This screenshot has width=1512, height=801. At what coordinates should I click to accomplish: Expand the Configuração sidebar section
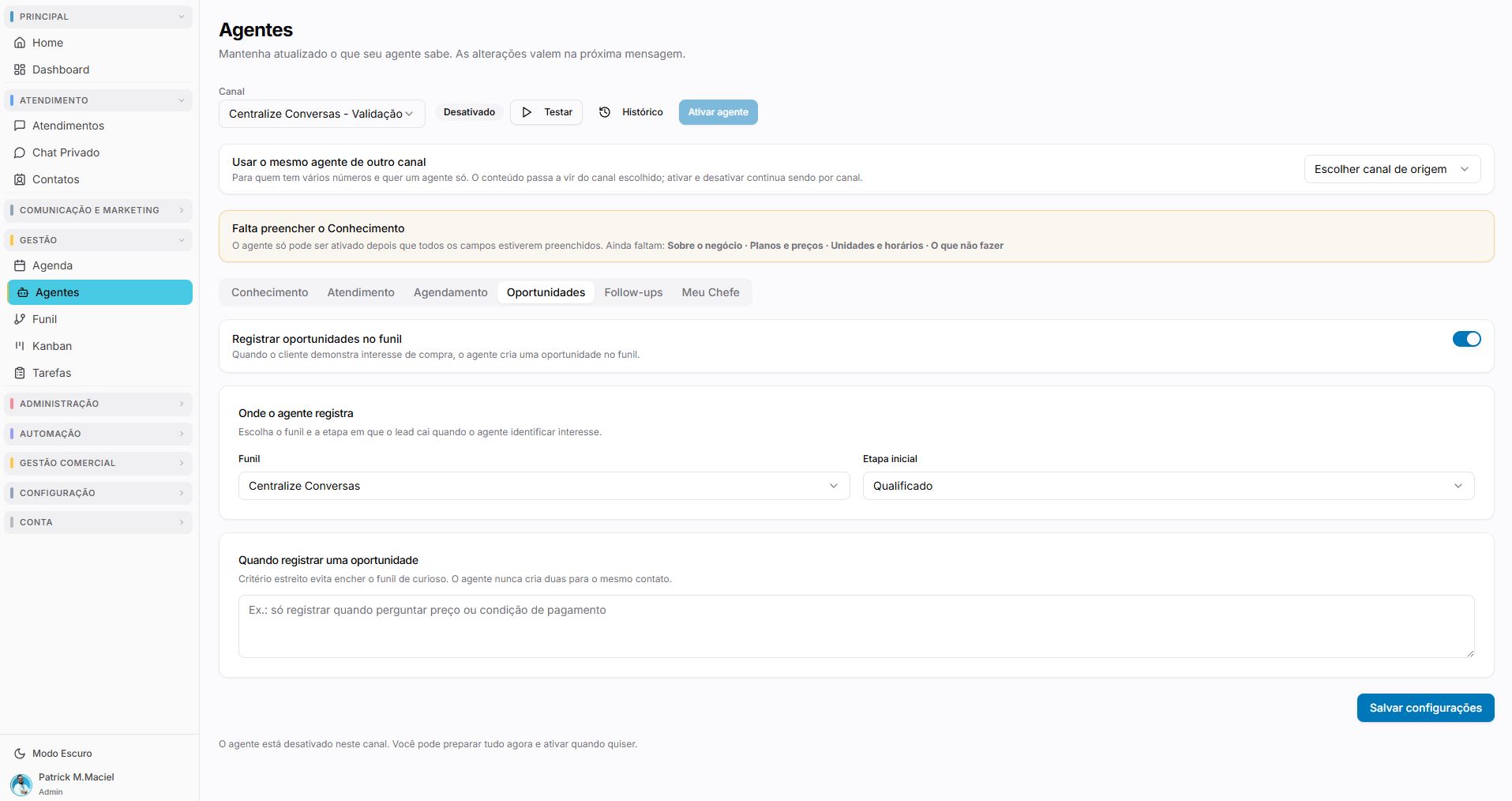(99, 493)
